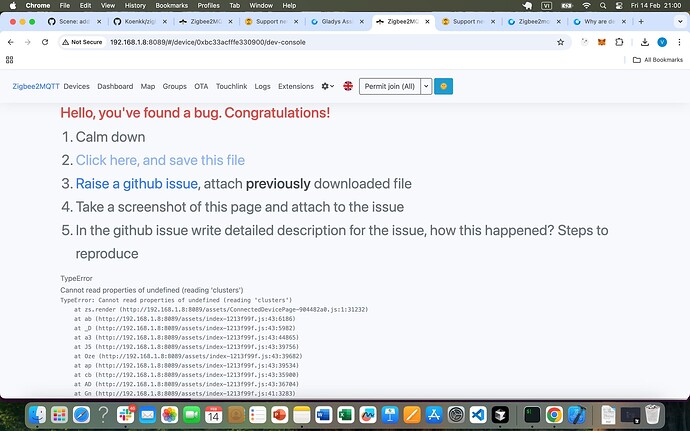This screenshot has height=431, width=690.
Task: Toggle Permit join (All)
Action: pos(389,87)
